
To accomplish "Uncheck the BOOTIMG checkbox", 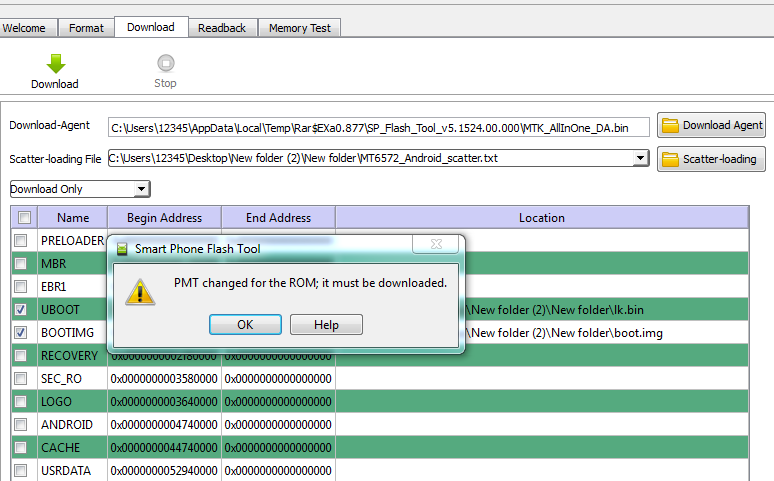I will (x=20, y=332).
